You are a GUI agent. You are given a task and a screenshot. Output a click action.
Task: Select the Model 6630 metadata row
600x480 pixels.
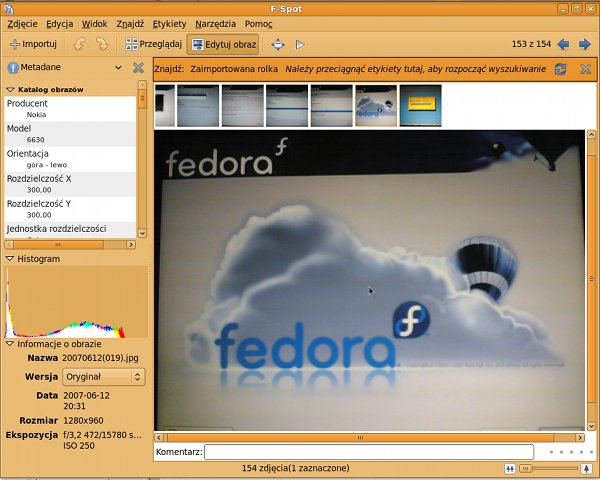coord(70,134)
